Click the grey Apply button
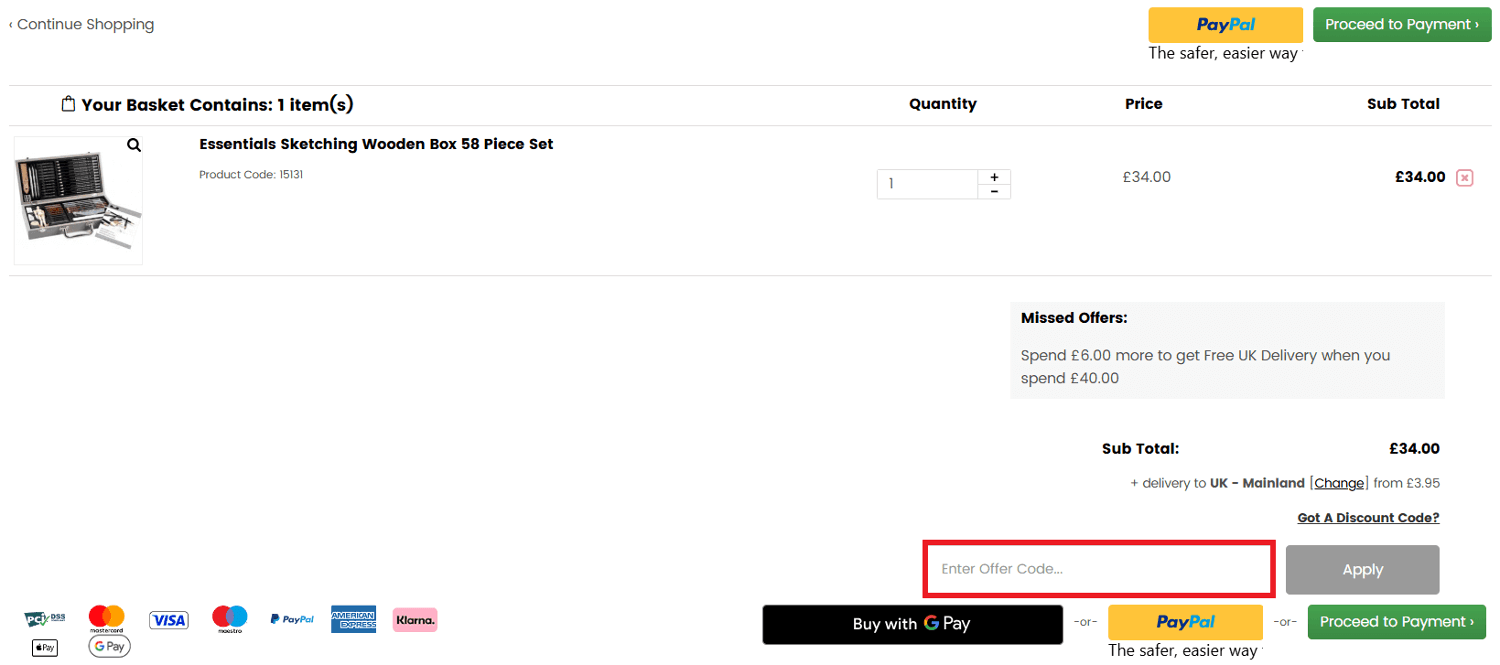 (1362, 570)
